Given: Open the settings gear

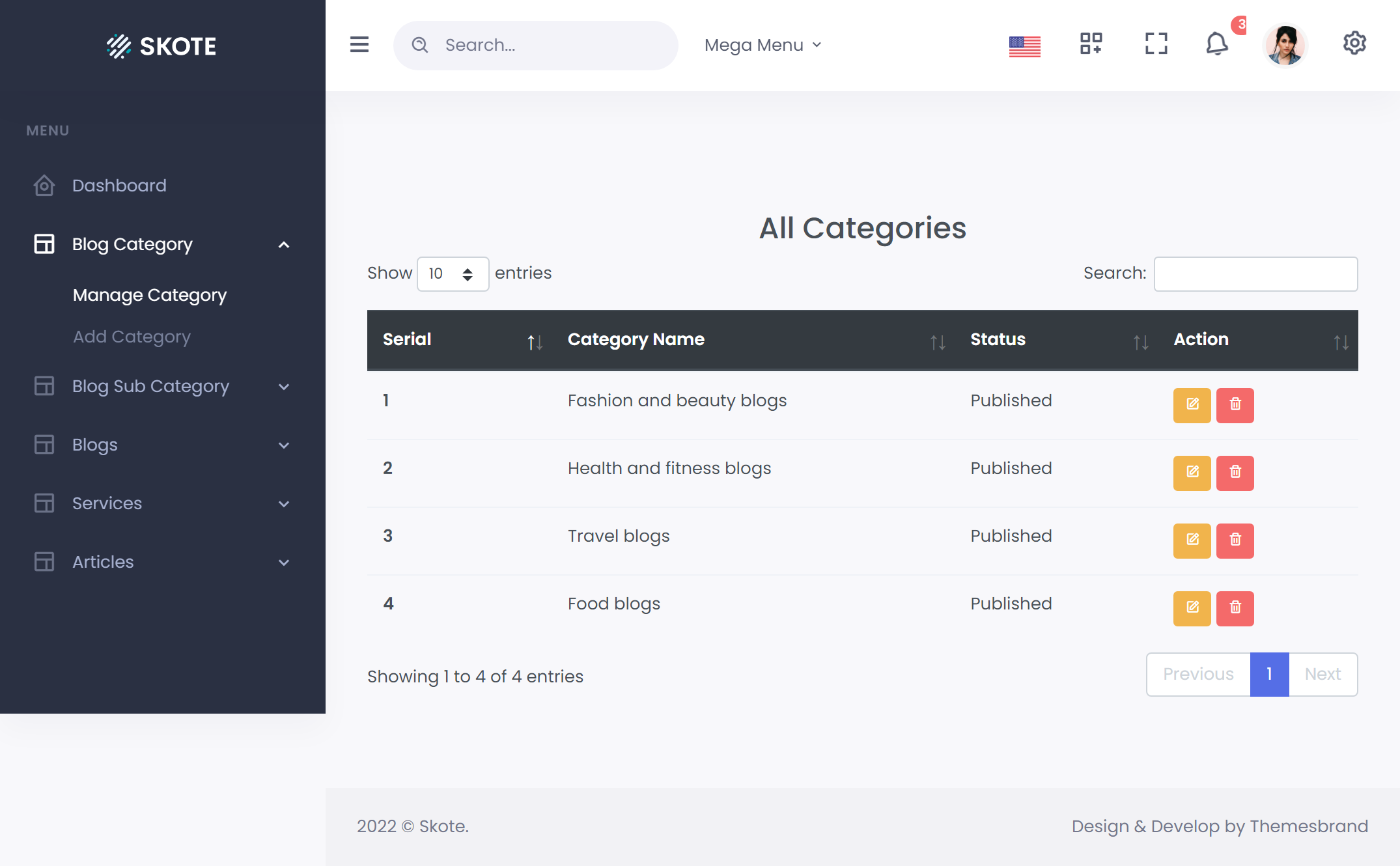Looking at the screenshot, I should point(1355,44).
